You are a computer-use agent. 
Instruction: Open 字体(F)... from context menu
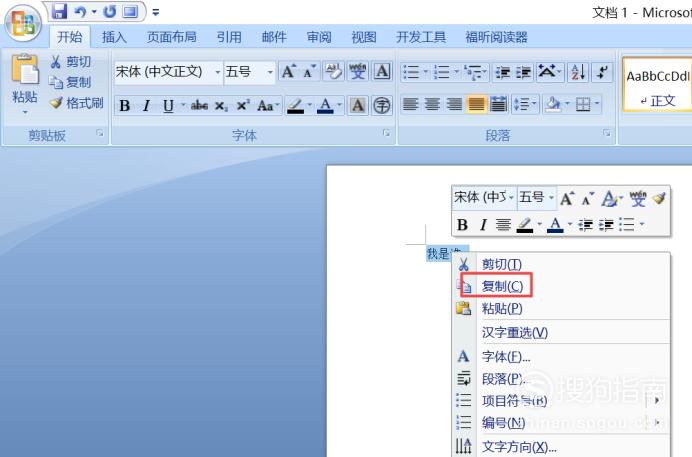tap(561, 356)
